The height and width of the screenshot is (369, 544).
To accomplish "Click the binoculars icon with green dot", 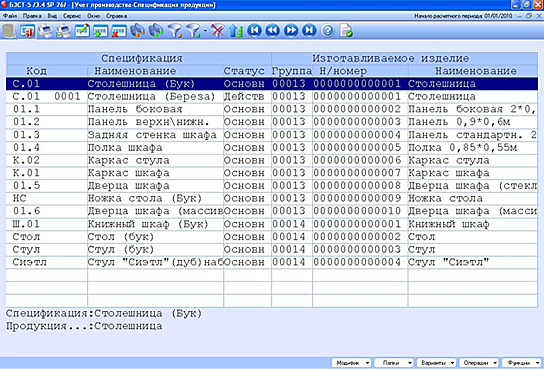I will coord(156,31).
